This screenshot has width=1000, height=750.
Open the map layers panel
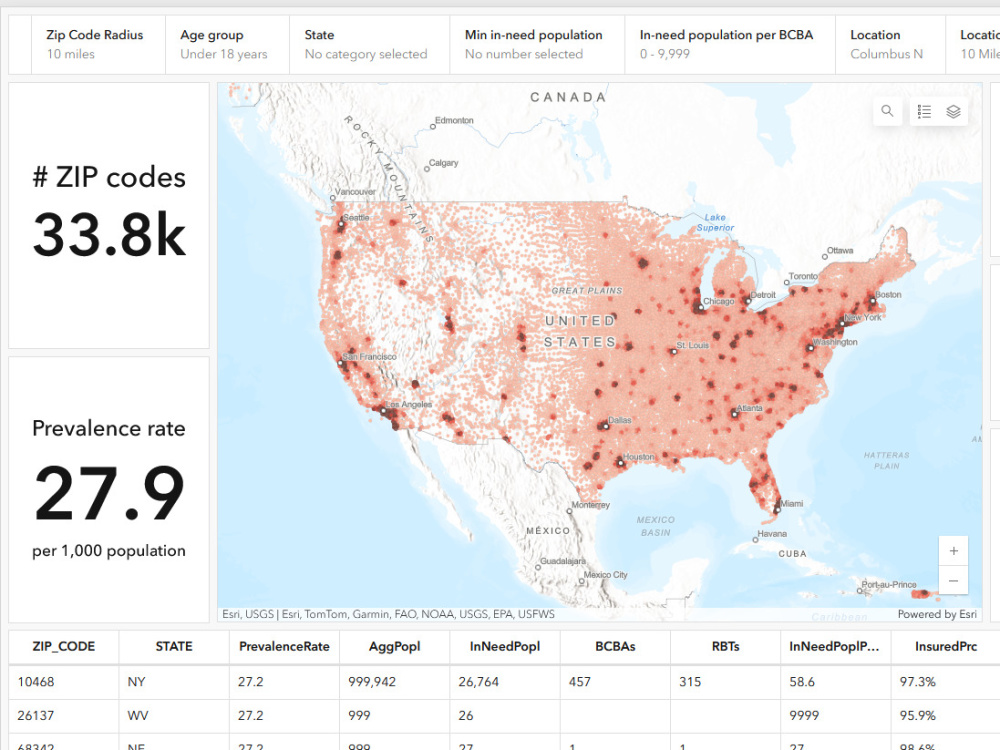click(953, 112)
